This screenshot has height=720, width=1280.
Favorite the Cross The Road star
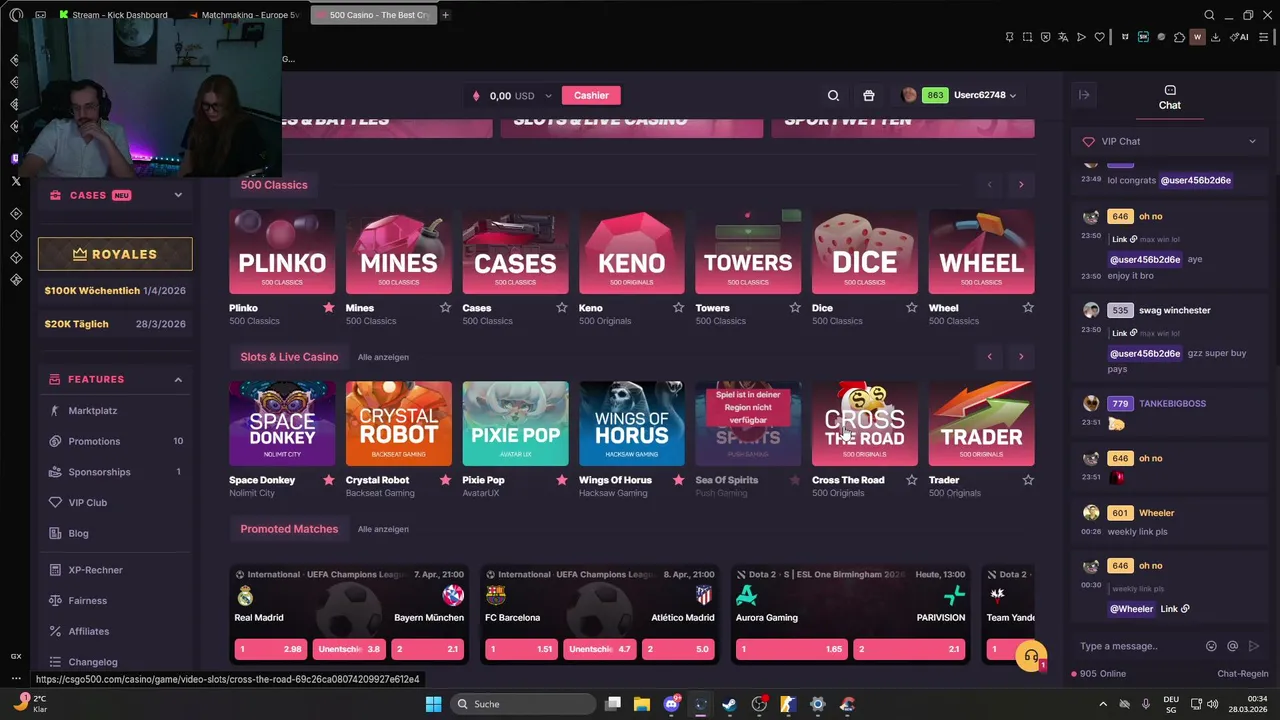(x=911, y=480)
